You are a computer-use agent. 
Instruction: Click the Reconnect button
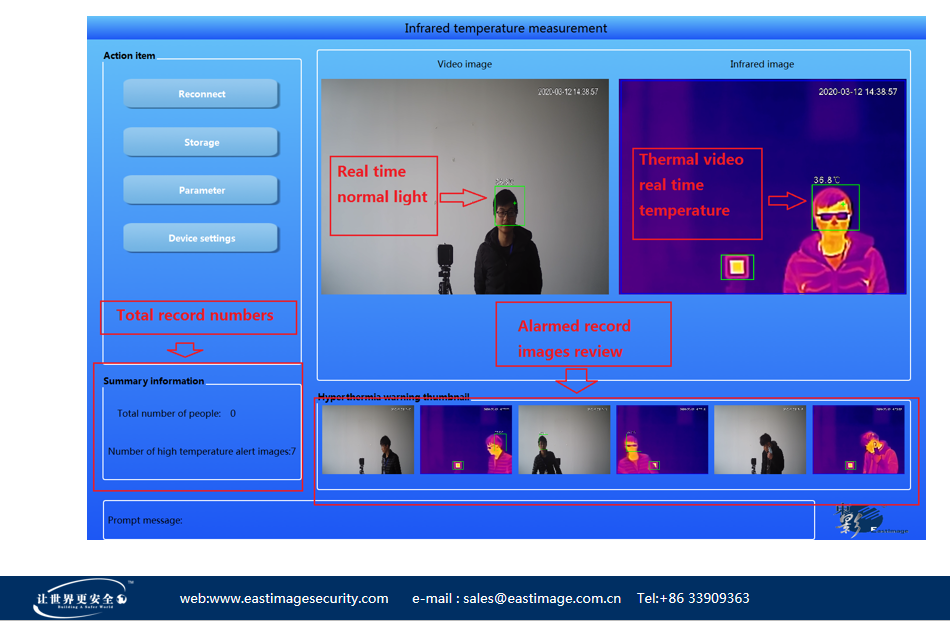coord(201,94)
